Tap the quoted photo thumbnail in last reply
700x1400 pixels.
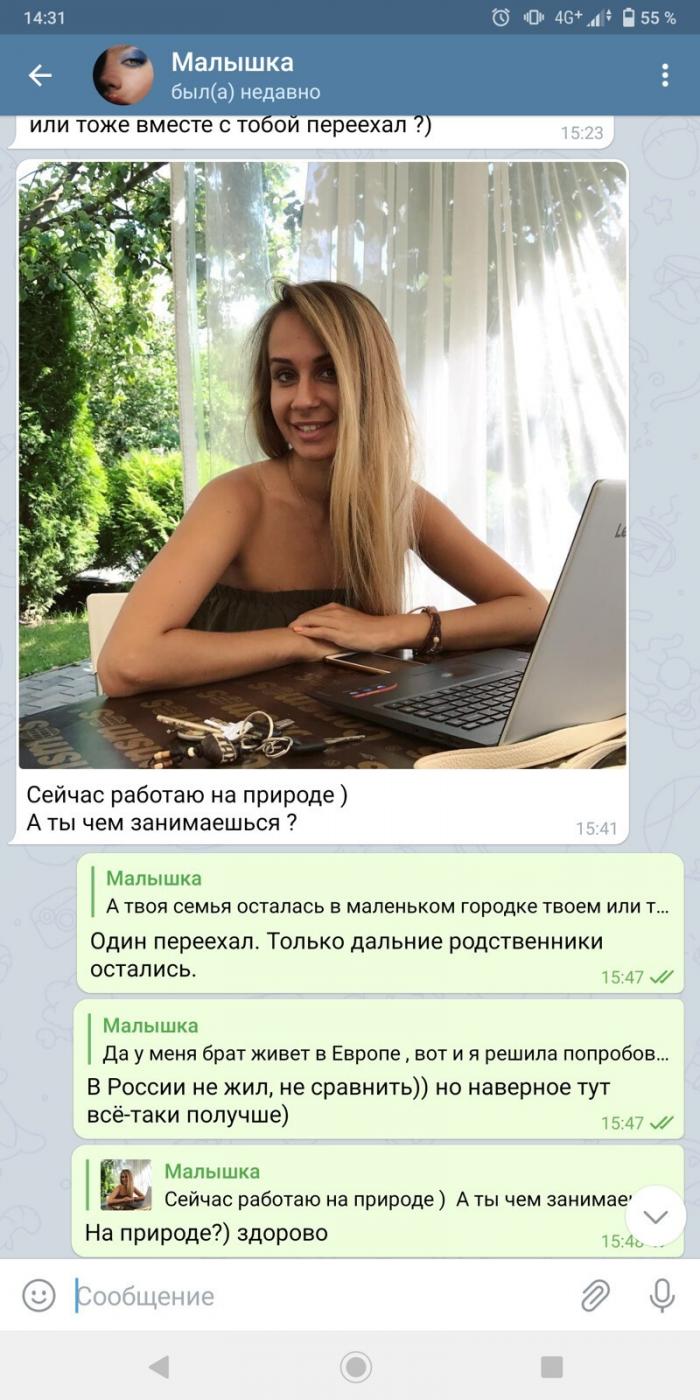coord(126,1185)
